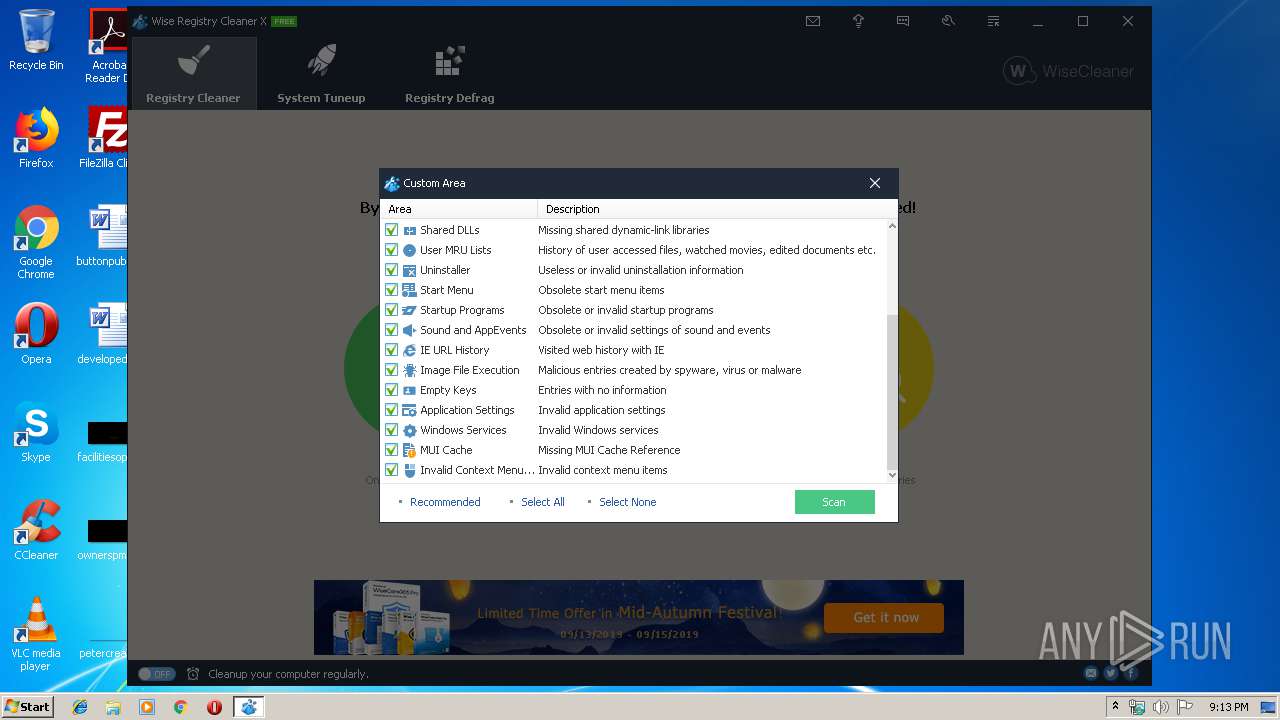The width and height of the screenshot is (1280, 720).
Task: Open the CCleaner desktop shortcut
Action: pyautogui.click(x=36, y=530)
